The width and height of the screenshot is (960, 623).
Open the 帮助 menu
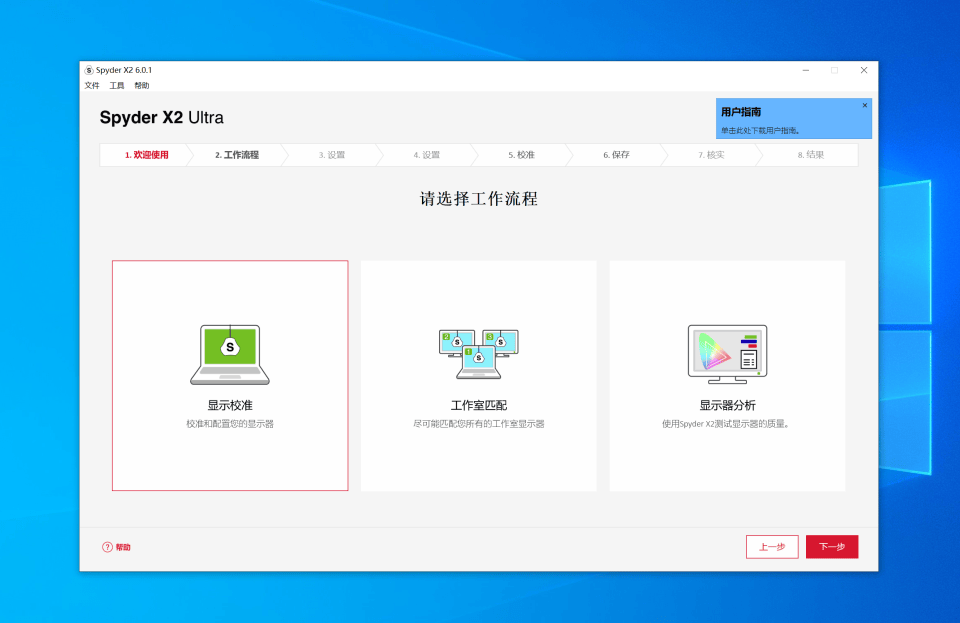(x=140, y=85)
